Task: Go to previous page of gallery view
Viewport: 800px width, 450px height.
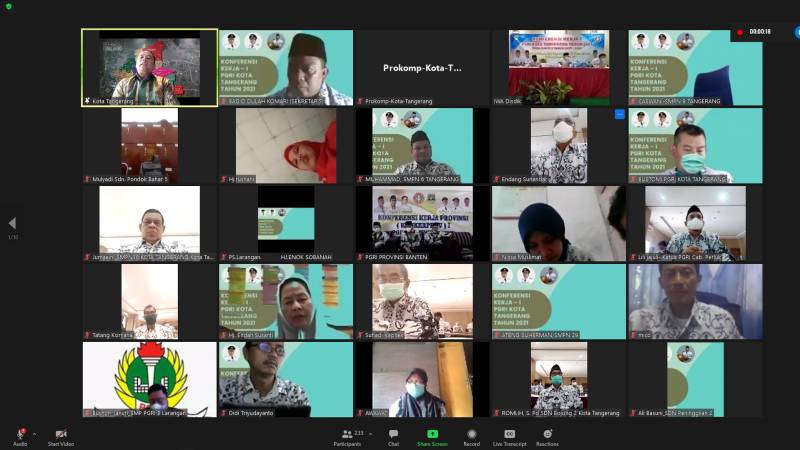Action: point(12,223)
